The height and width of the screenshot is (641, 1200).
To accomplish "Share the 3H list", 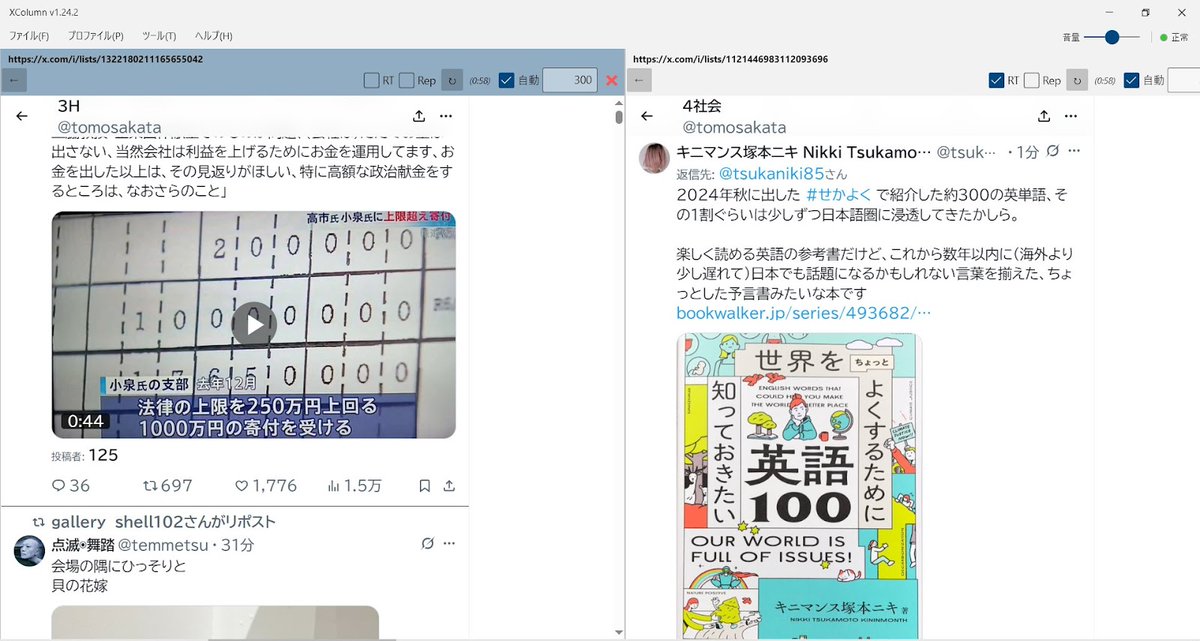I will [x=419, y=116].
